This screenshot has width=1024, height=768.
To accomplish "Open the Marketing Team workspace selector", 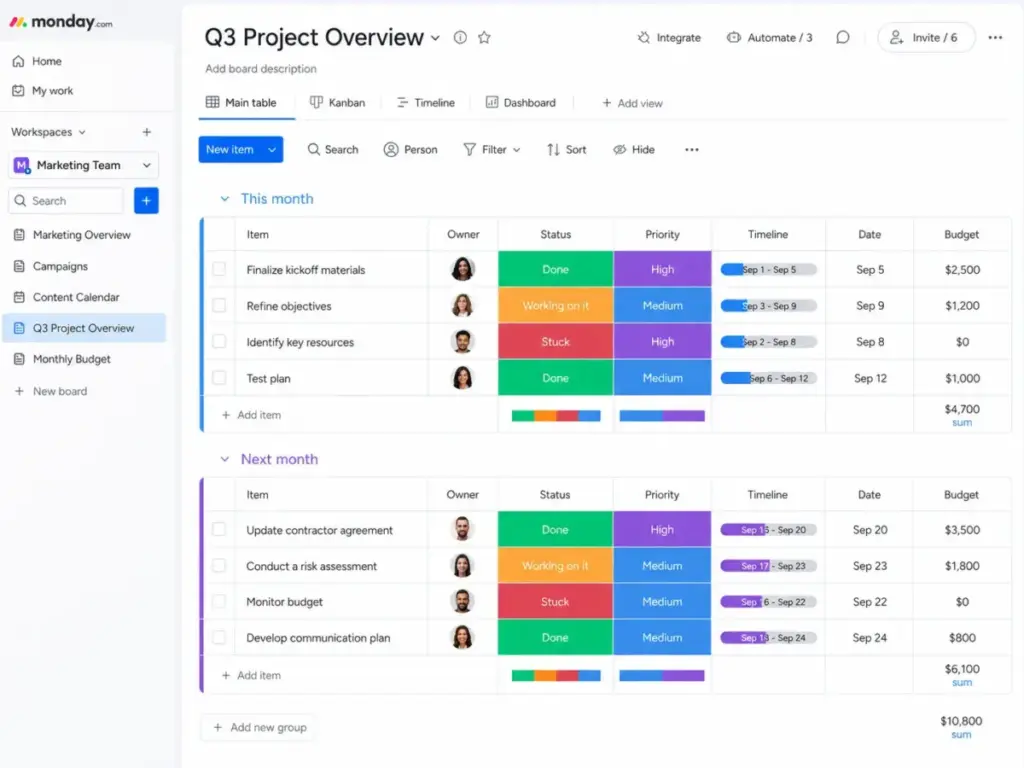I will (x=84, y=165).
